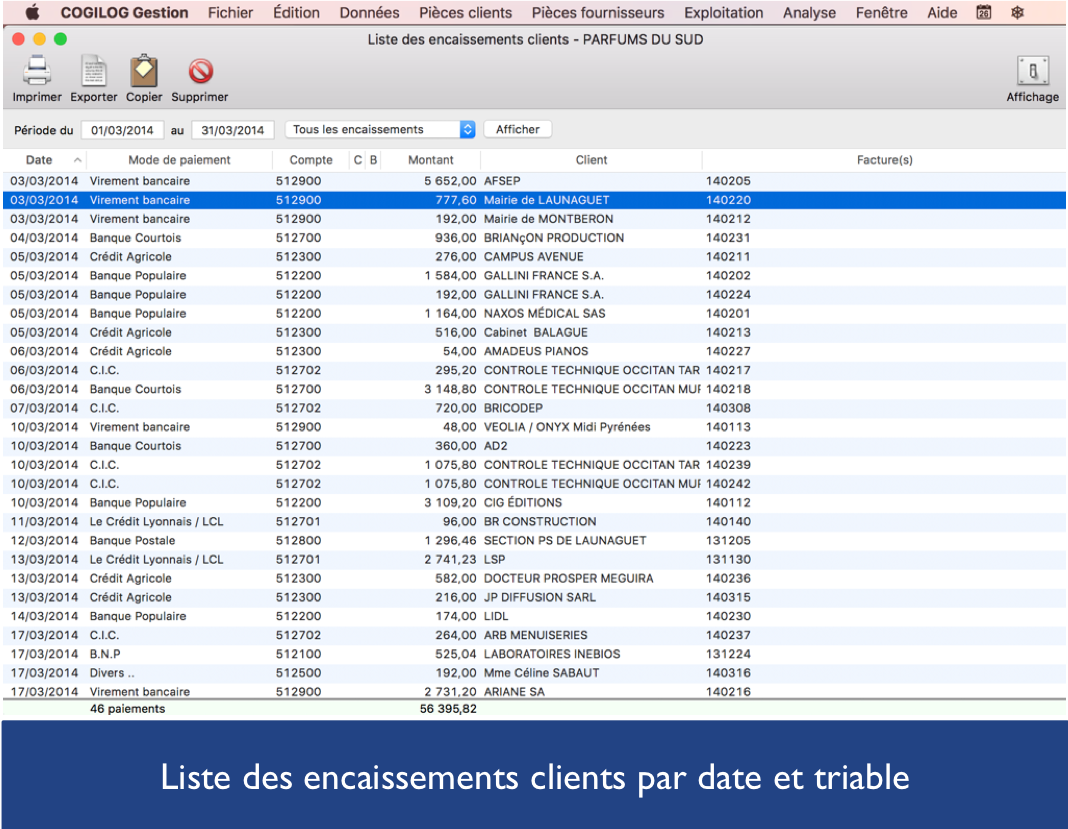Edit the start date field 01/03/2014

click(123, 130)
